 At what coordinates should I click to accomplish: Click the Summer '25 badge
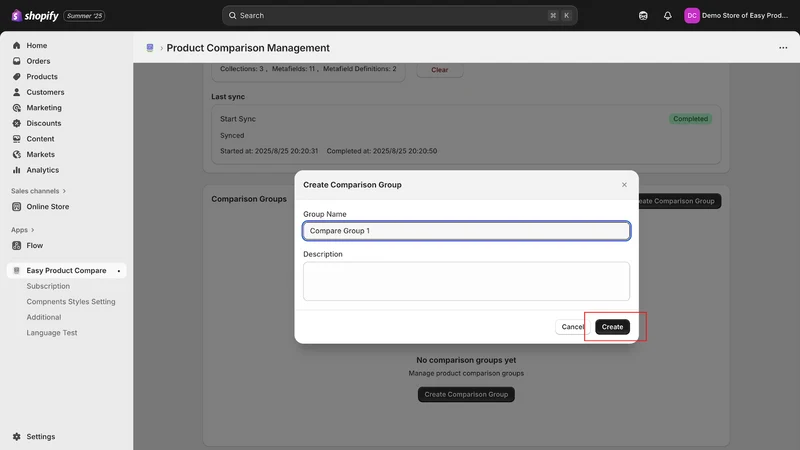(84, 16)
